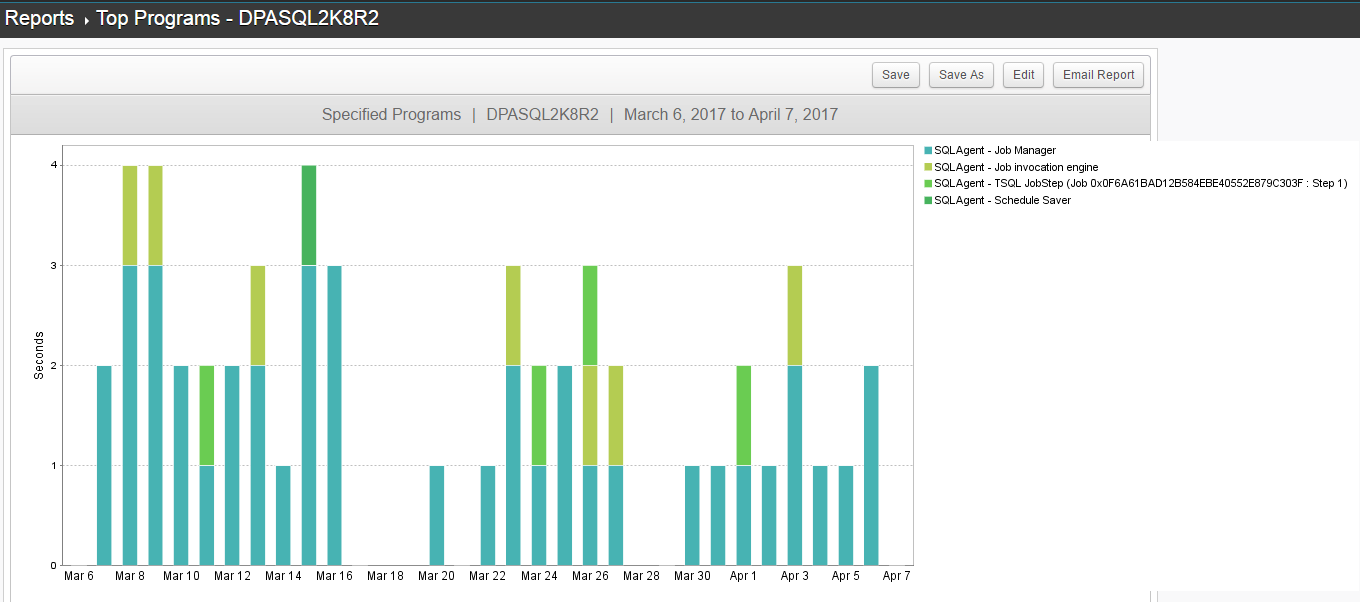Click the bright green segment at Apr 1
This screenshot has width=1360, height=602.
tap(744, 415)
